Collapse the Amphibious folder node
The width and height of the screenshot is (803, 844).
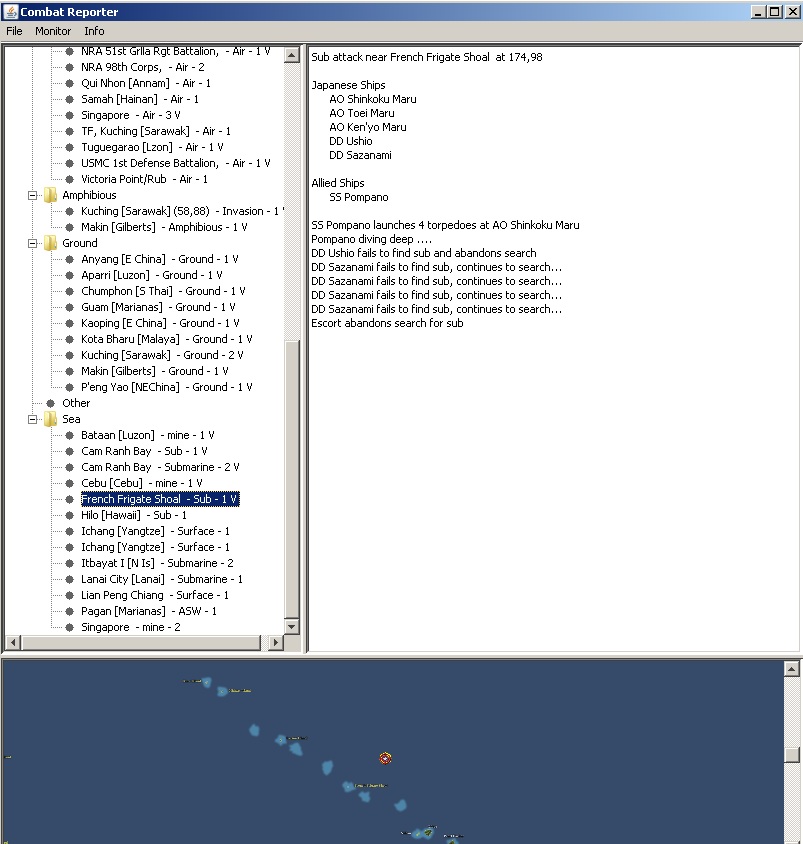(32, 195)
